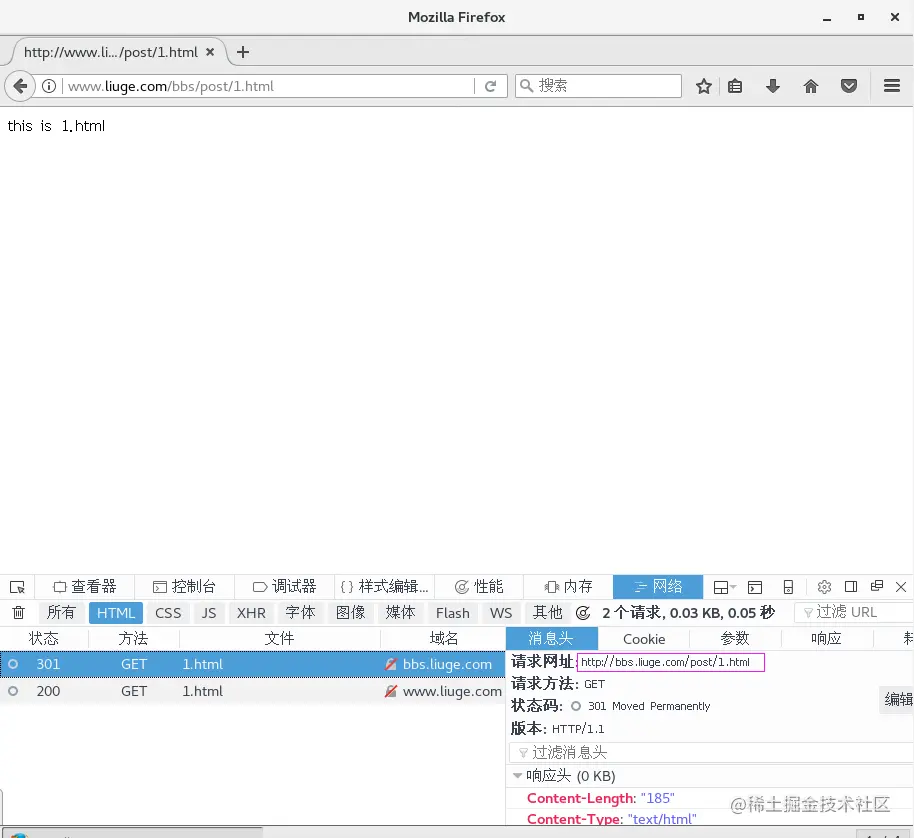Open devtools settings gear

click(824, 587)
